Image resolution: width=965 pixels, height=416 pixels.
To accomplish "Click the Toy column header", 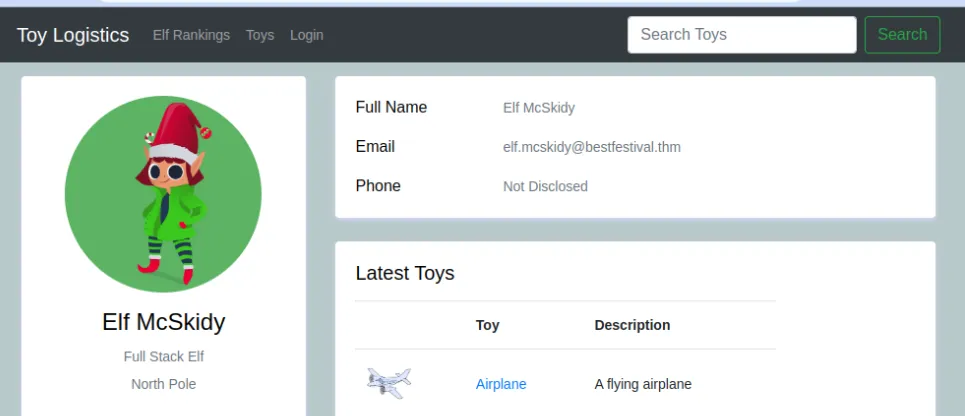I will tap(487, 325).
